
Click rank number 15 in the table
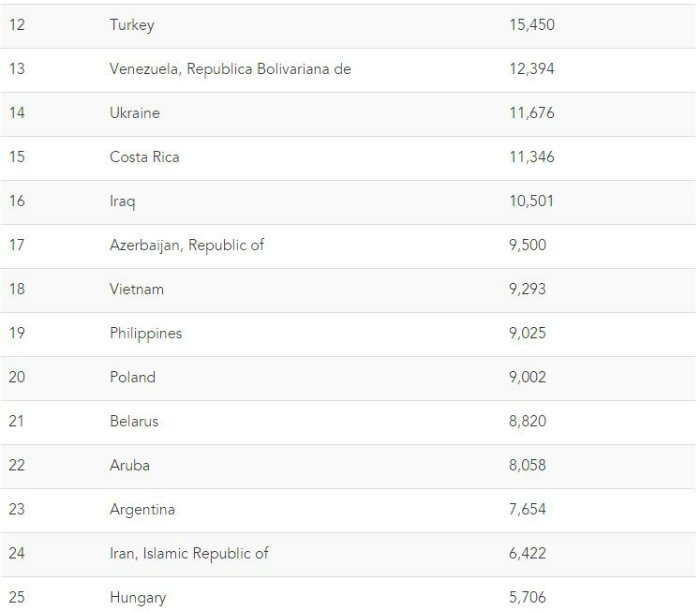click(16, 157)
